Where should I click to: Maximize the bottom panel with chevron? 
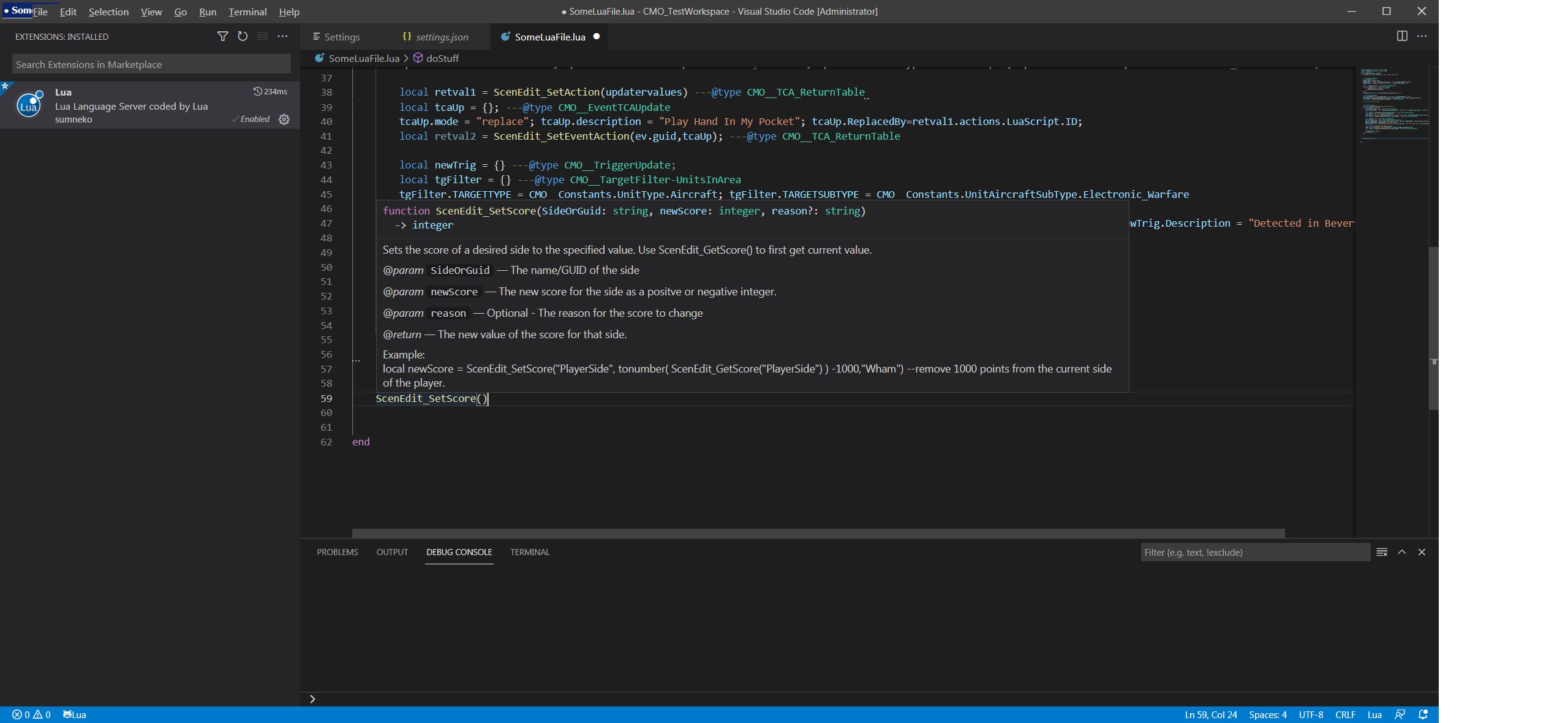point(1401,552)
